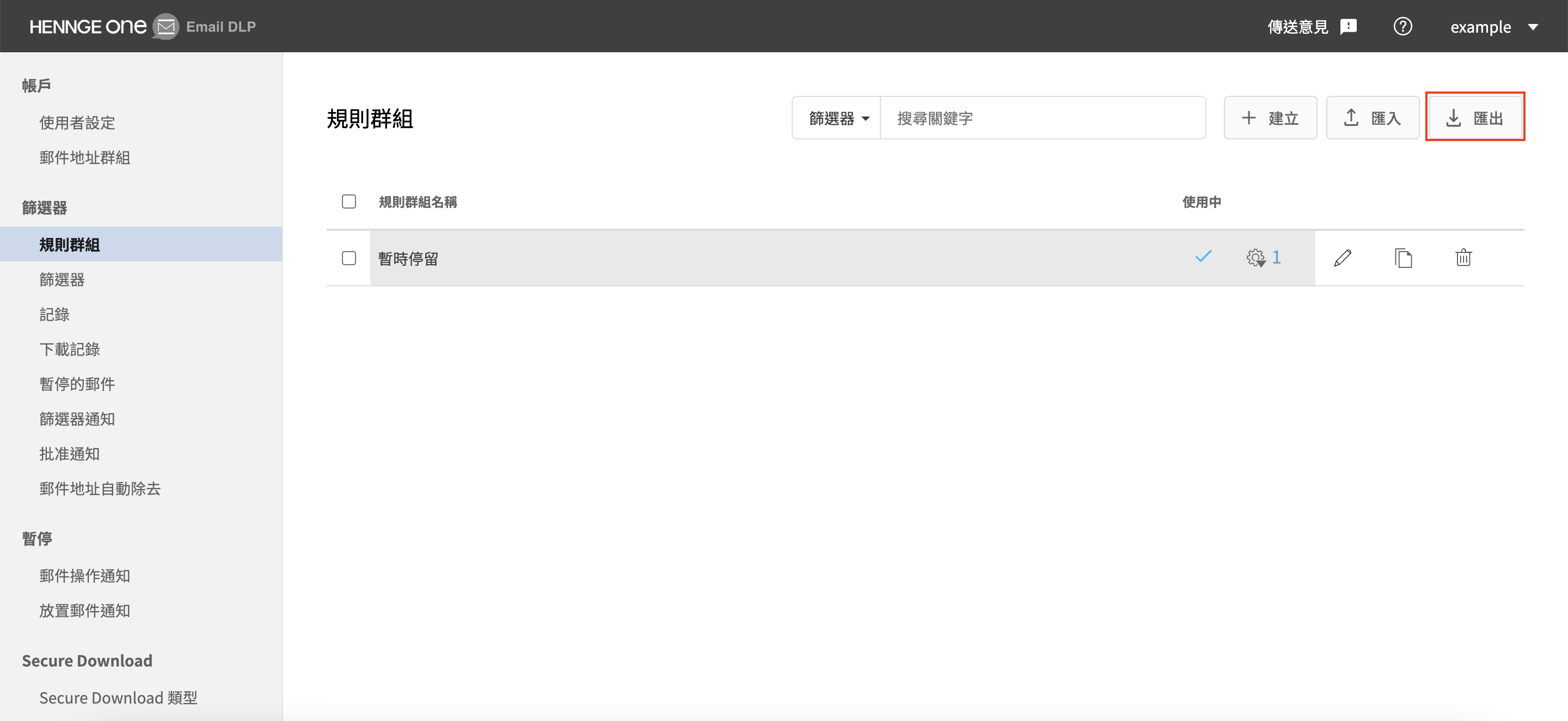Open the 篩選器 dropdown beside search box

click(837, 118)
